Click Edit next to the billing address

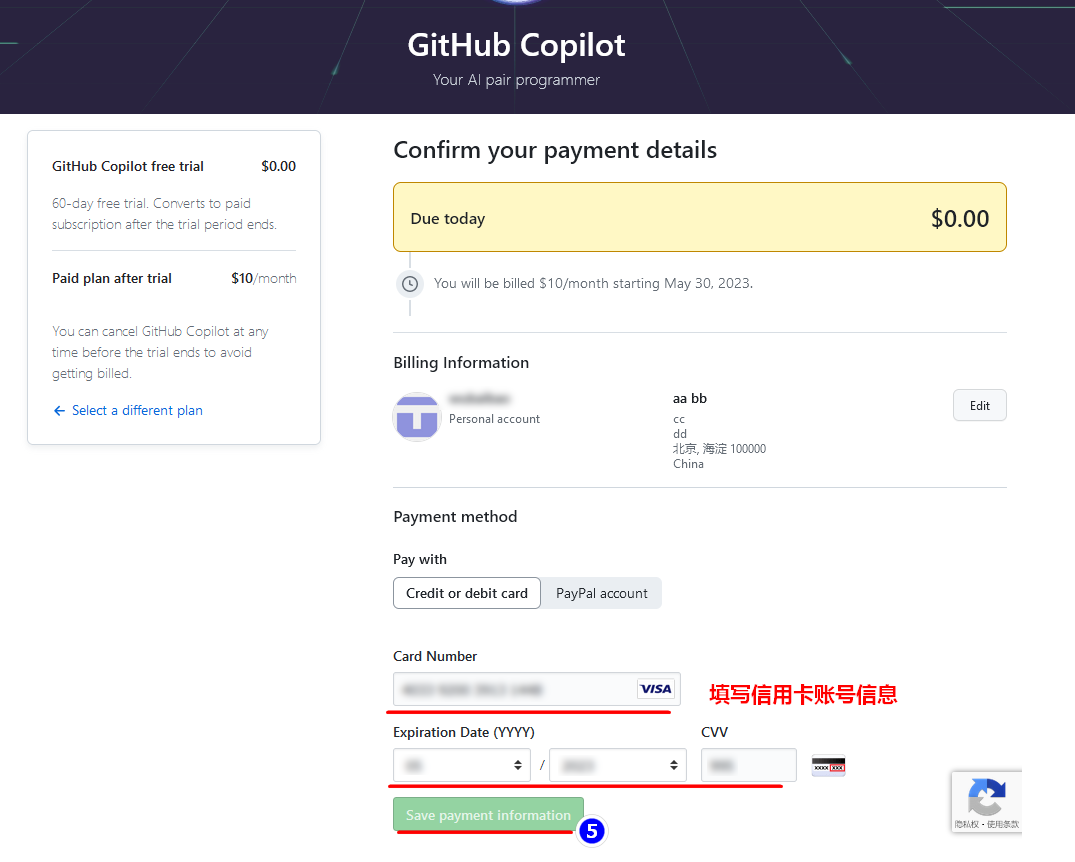[979, 405]
